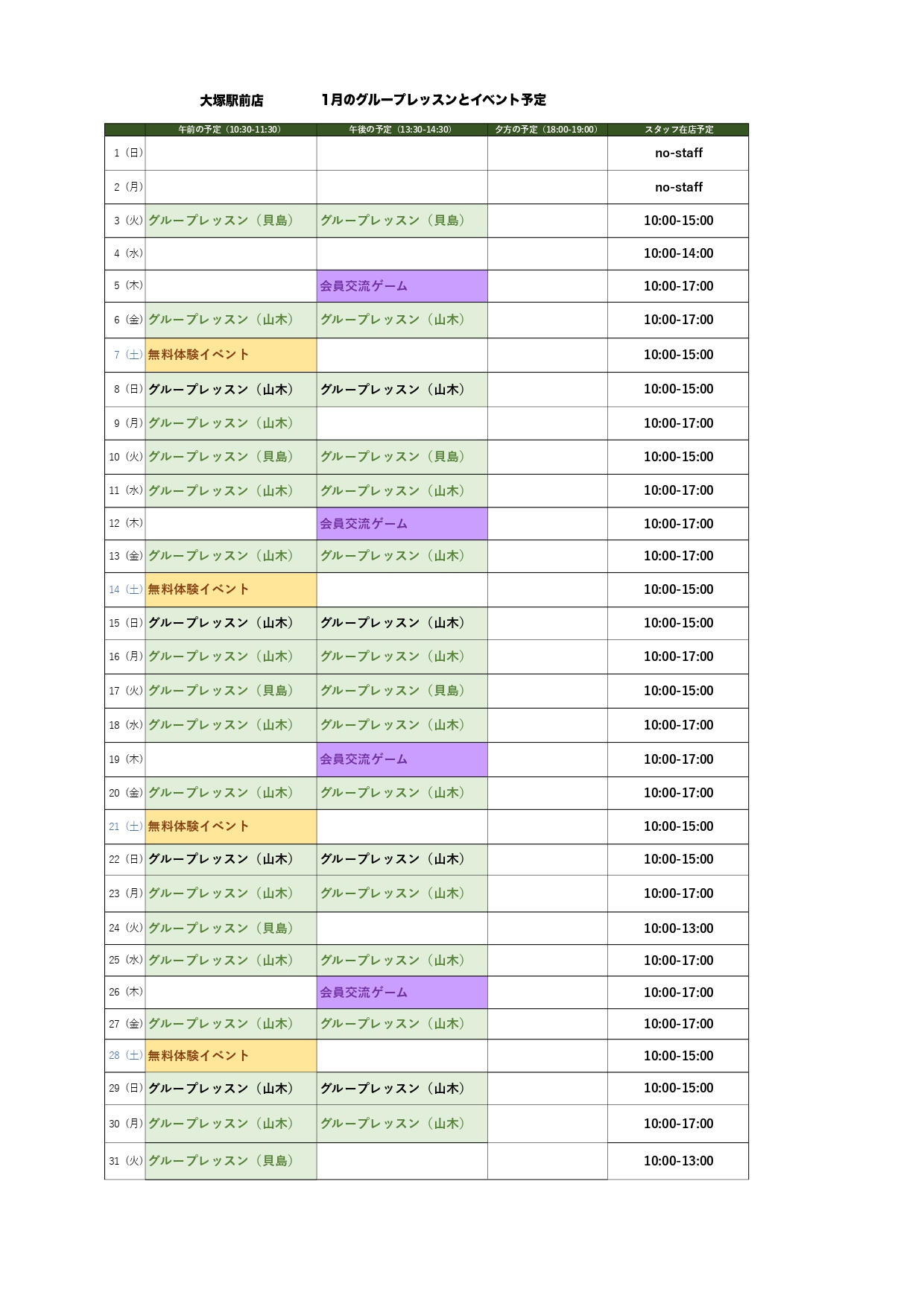Click the 31st morning グループレッスン（貝島） cell
924x1307 pixels.
231,1161
